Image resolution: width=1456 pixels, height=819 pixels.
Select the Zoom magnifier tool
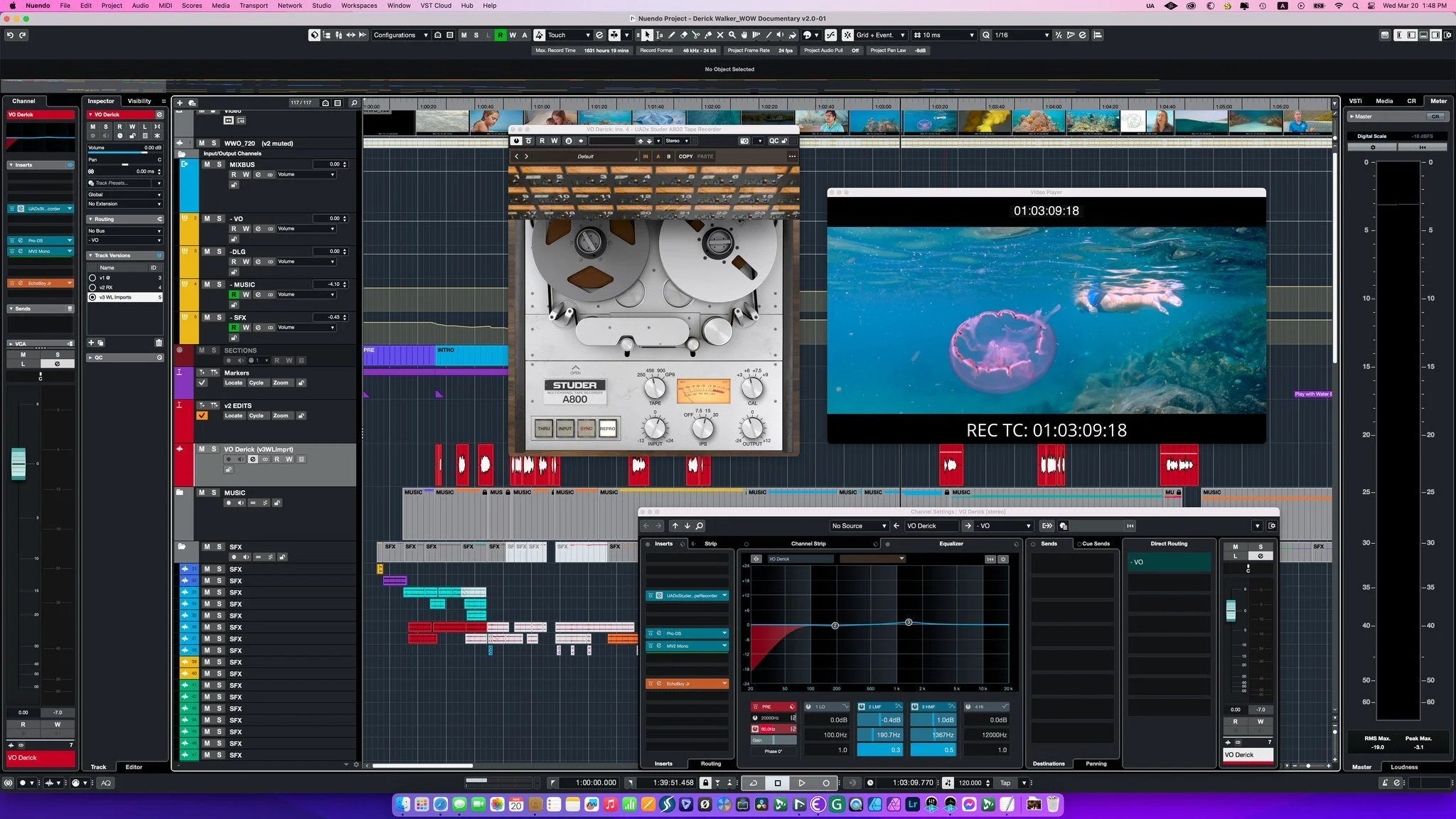point(732,35)
